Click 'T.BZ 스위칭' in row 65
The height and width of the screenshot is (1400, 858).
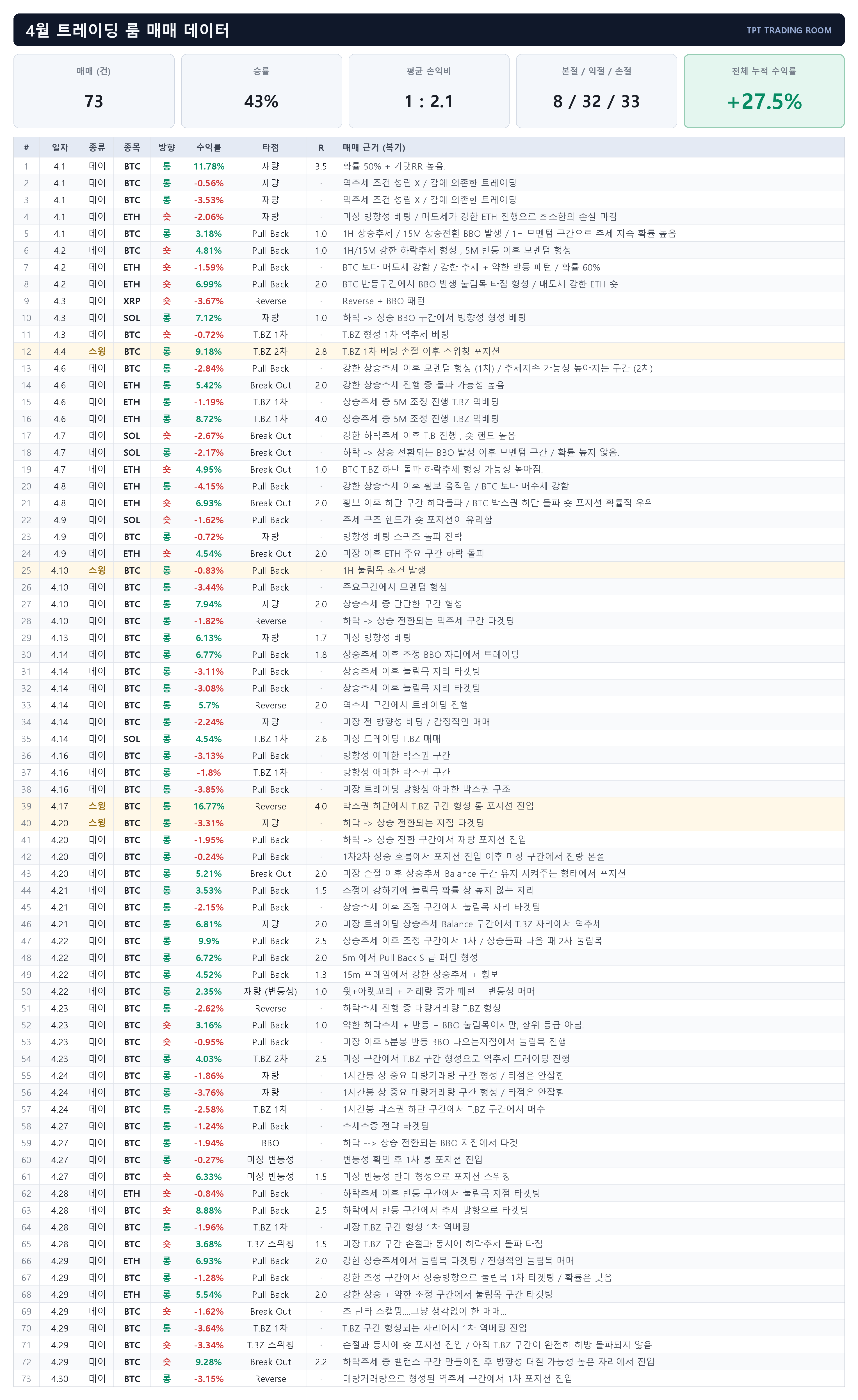[x=270, y=1245]
